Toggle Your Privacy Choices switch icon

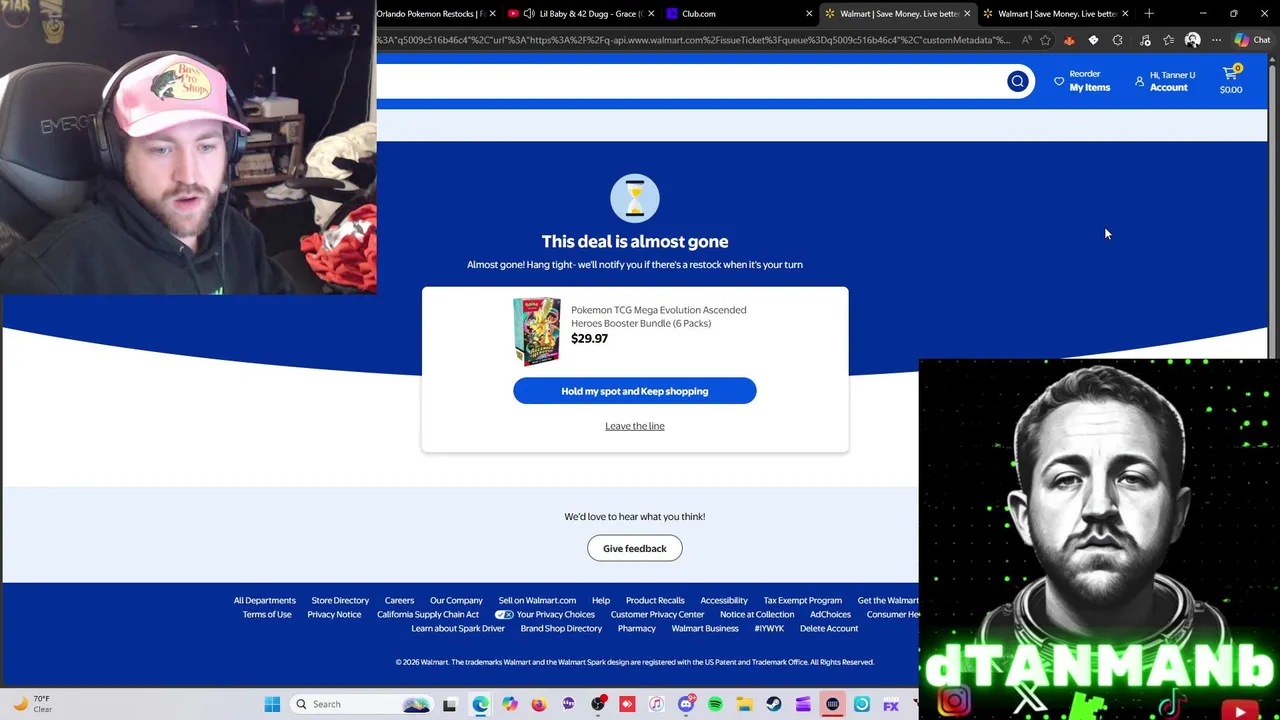(504, 615)
